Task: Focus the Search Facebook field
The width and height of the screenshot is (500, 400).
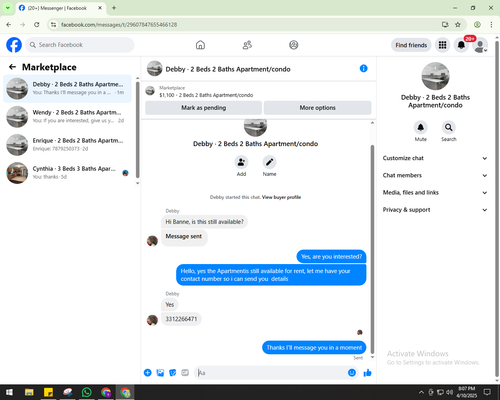Action: point(80,45)
